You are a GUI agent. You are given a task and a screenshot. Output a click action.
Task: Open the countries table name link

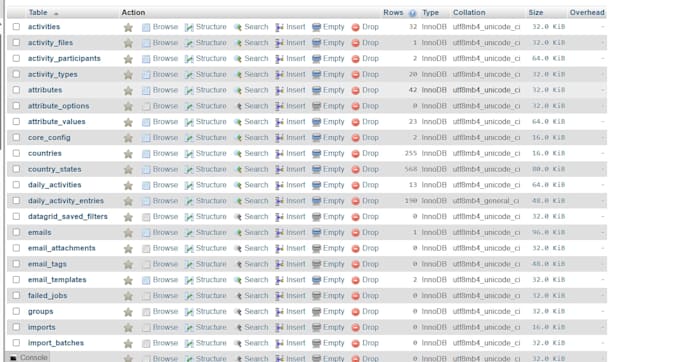[x=45, y=153]
